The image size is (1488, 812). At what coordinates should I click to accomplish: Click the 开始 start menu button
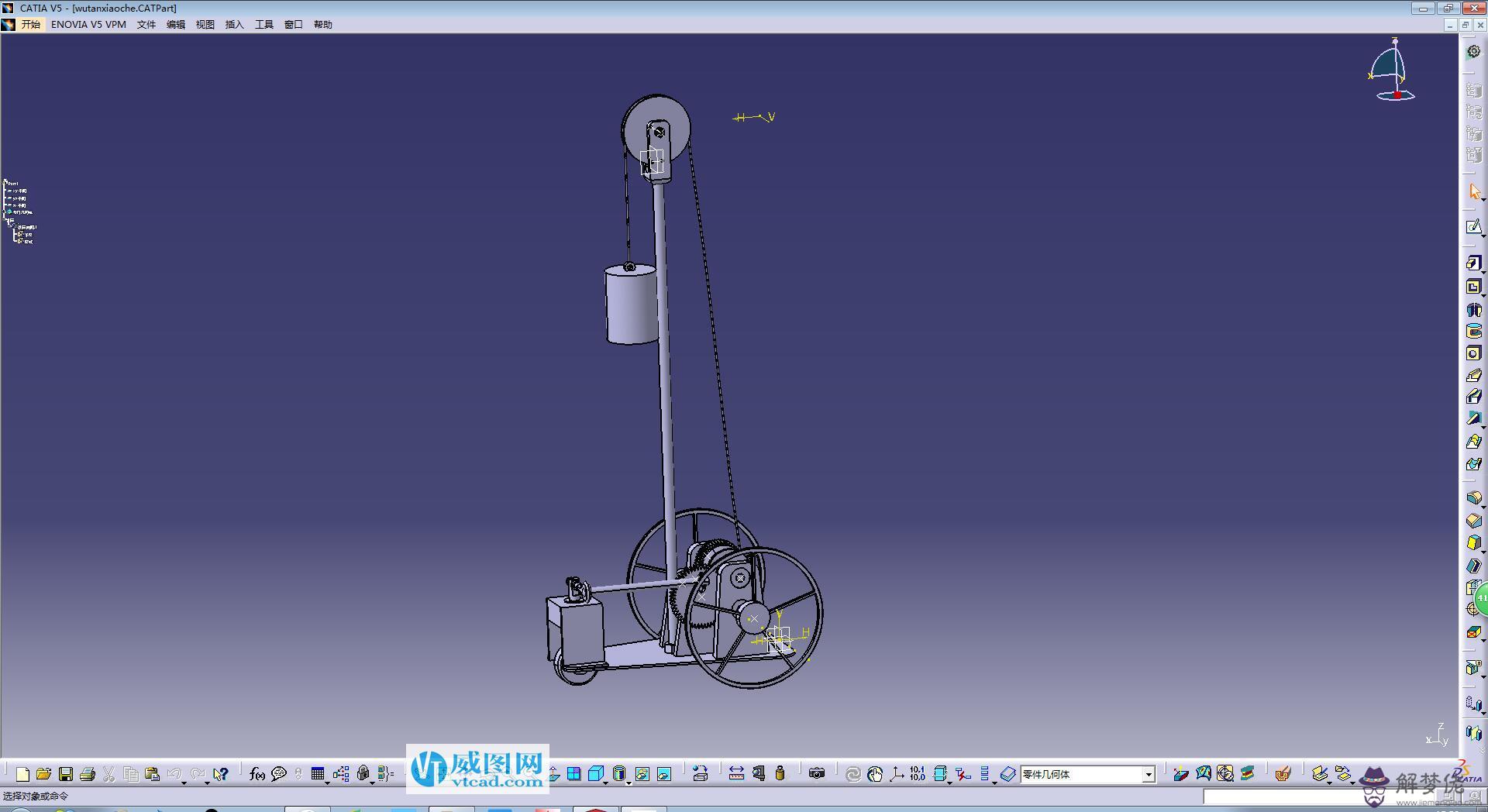tap(30, 25)
